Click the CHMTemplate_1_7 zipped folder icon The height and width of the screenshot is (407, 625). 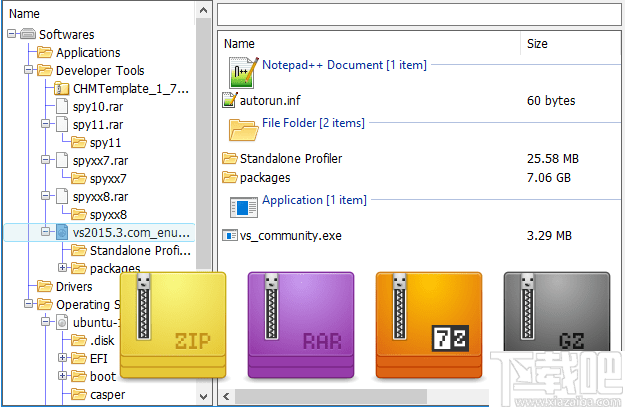click(61, 88)
